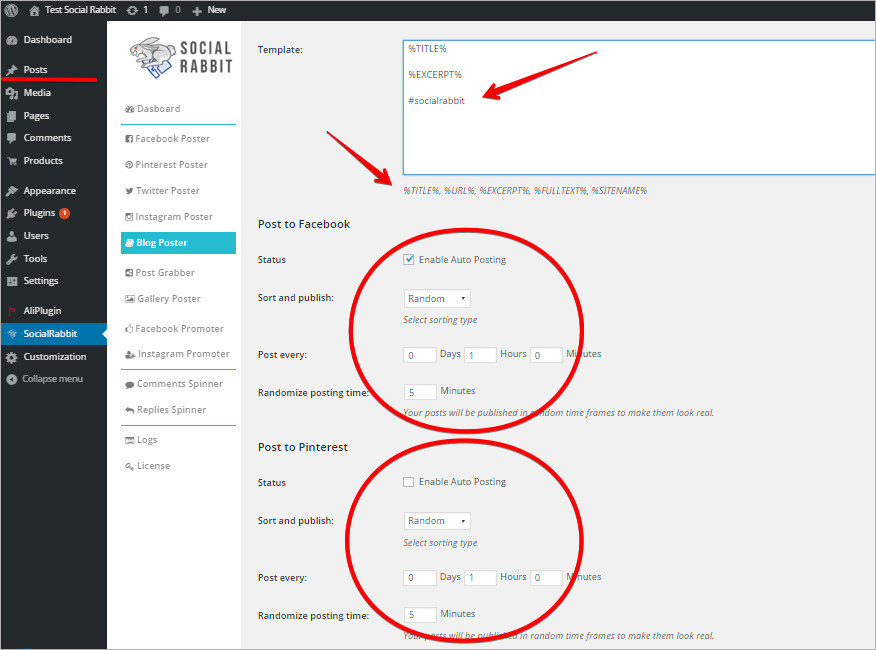This screenshot has height=650, width=876.
Task: Click the Facebook Post every Hours field
Action: coord(480,355)
